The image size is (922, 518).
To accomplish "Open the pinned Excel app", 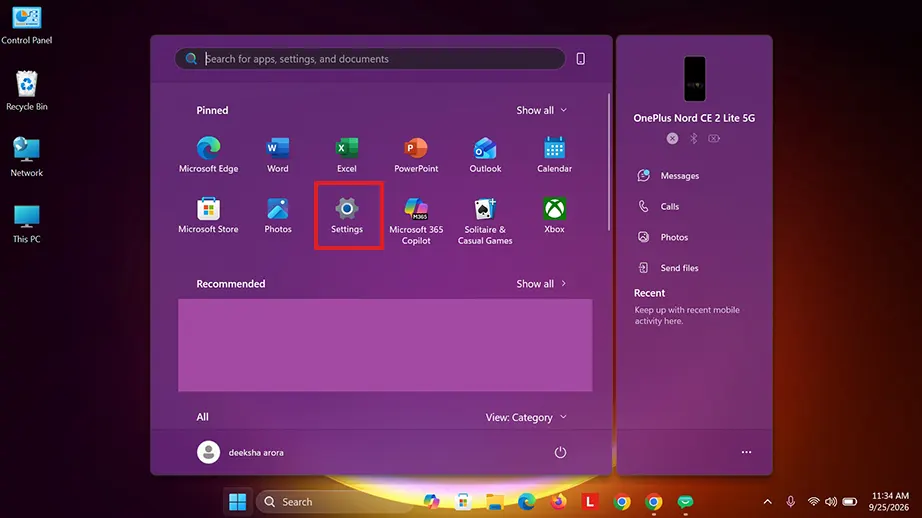I will coord(347,155).
